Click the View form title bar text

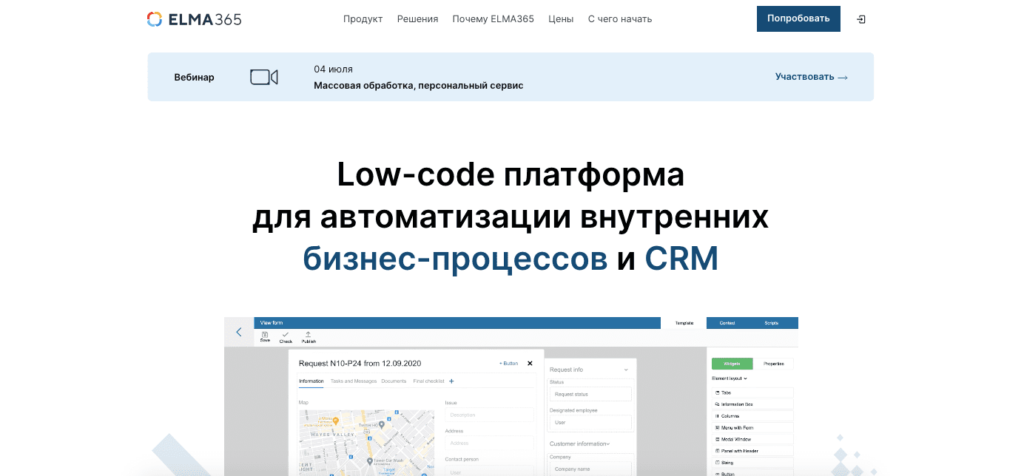tap(271, 323)
